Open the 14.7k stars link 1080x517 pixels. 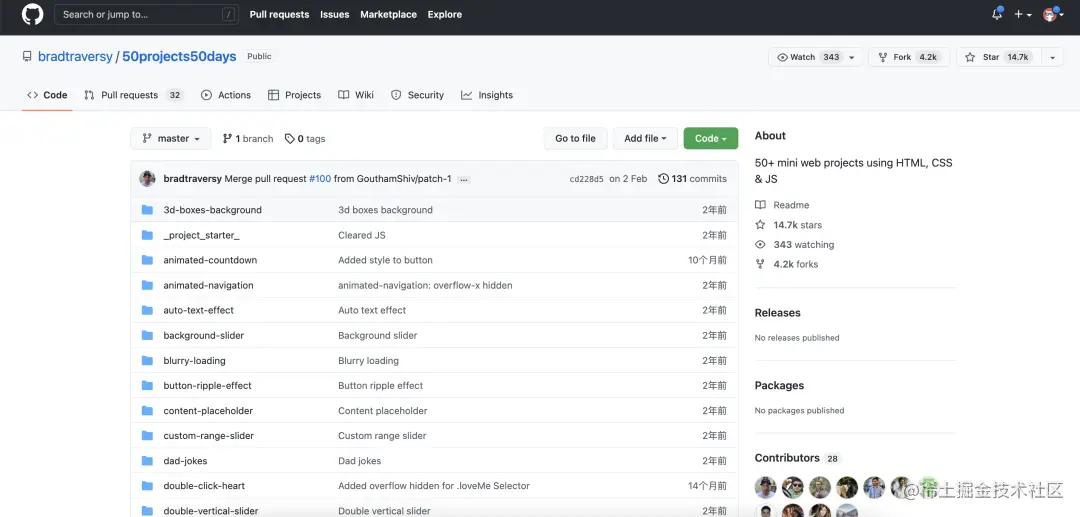pyautogui.click(x=789, y=225)
